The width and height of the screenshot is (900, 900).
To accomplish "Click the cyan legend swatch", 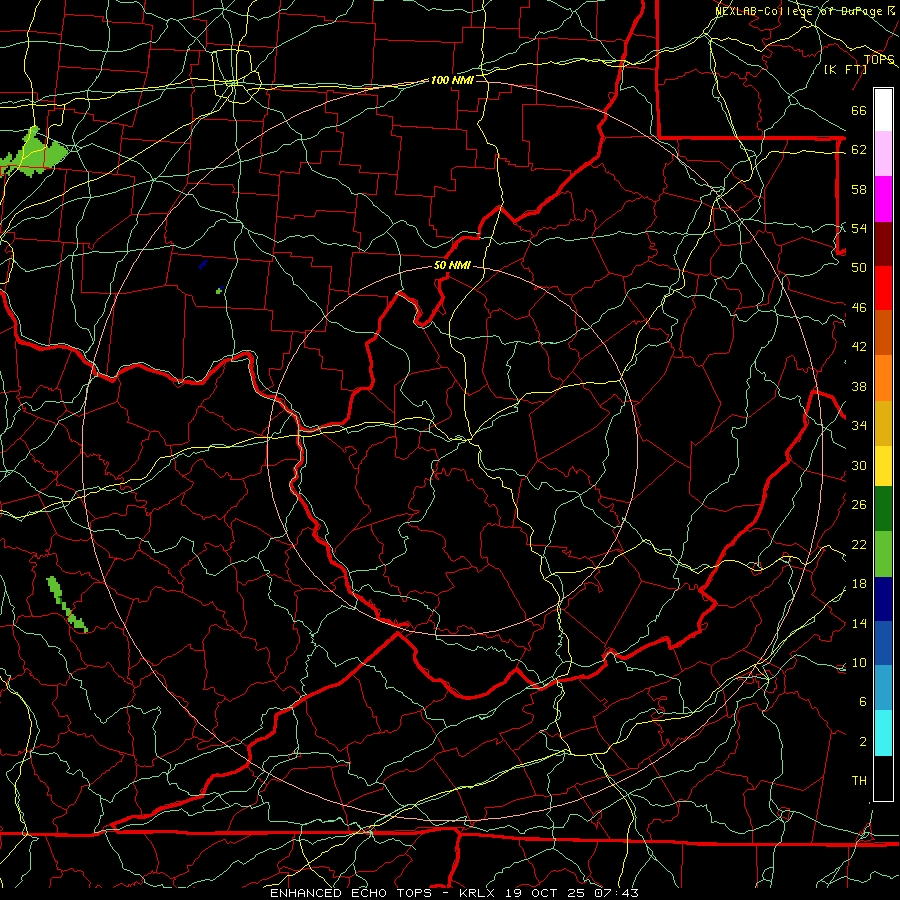I will [x=883, y=733].
